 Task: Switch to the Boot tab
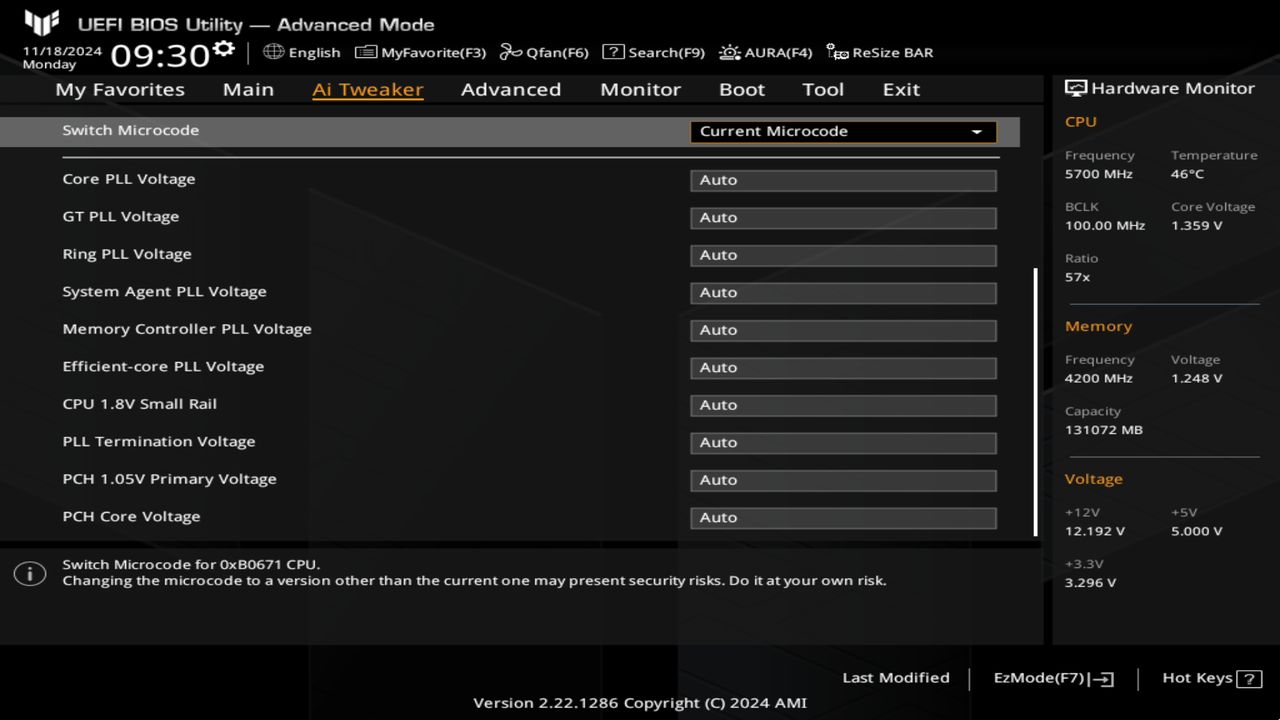click(742, 89)
